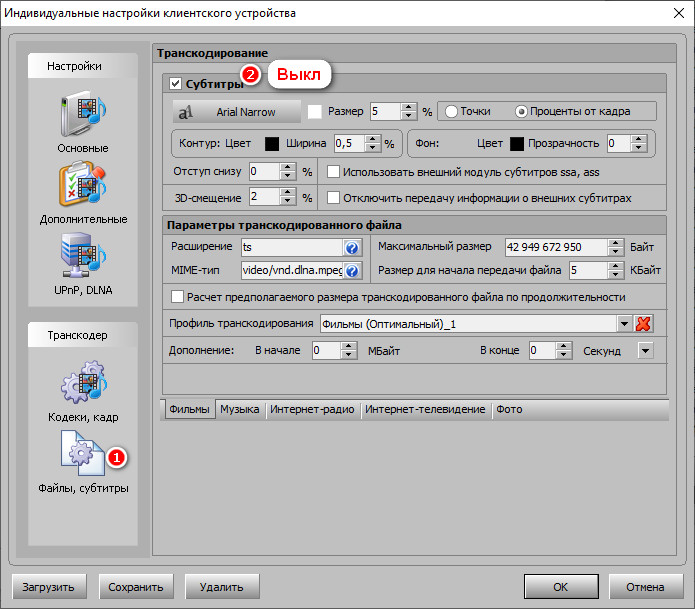Open the Секунд units dropdown arrow
The width and height of the screenshot is (695, 609).
click(644, 351)
